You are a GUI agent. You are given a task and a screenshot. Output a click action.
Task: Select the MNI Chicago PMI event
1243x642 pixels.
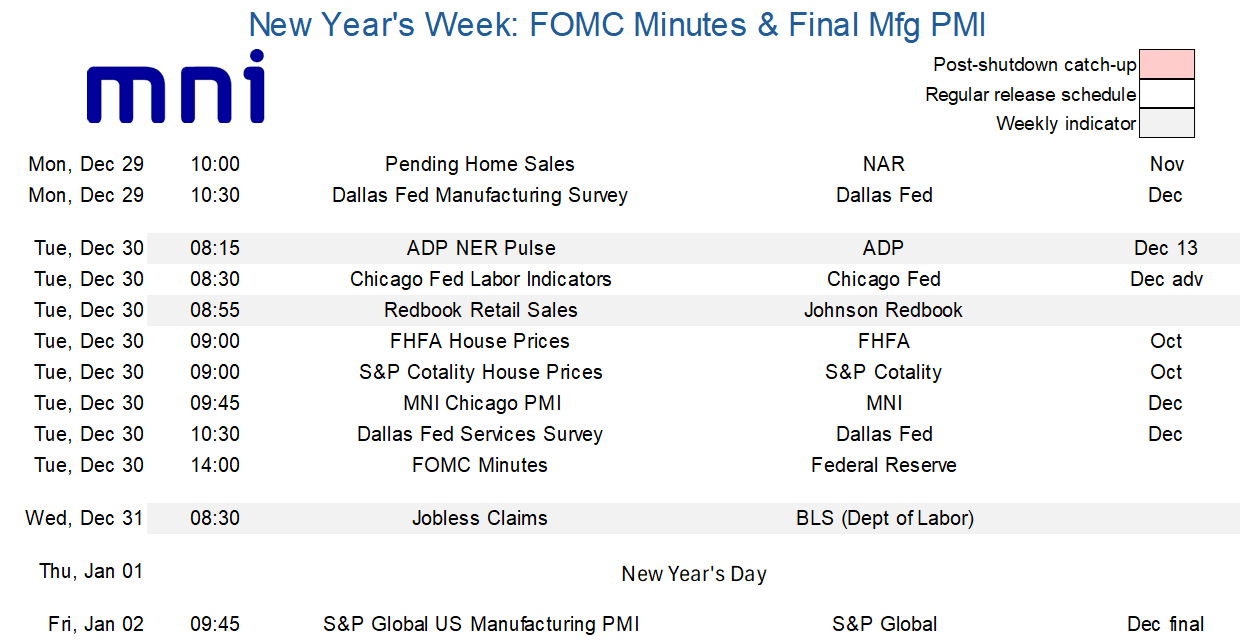[x=481, y=403]
